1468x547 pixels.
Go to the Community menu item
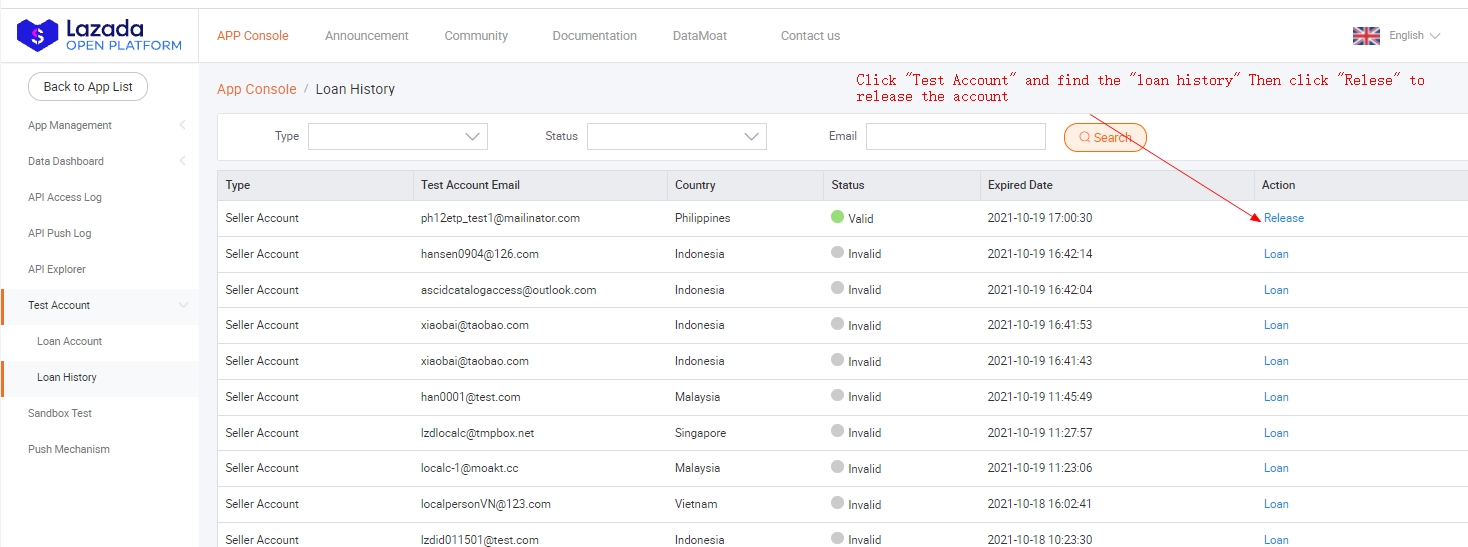(476, 36)
